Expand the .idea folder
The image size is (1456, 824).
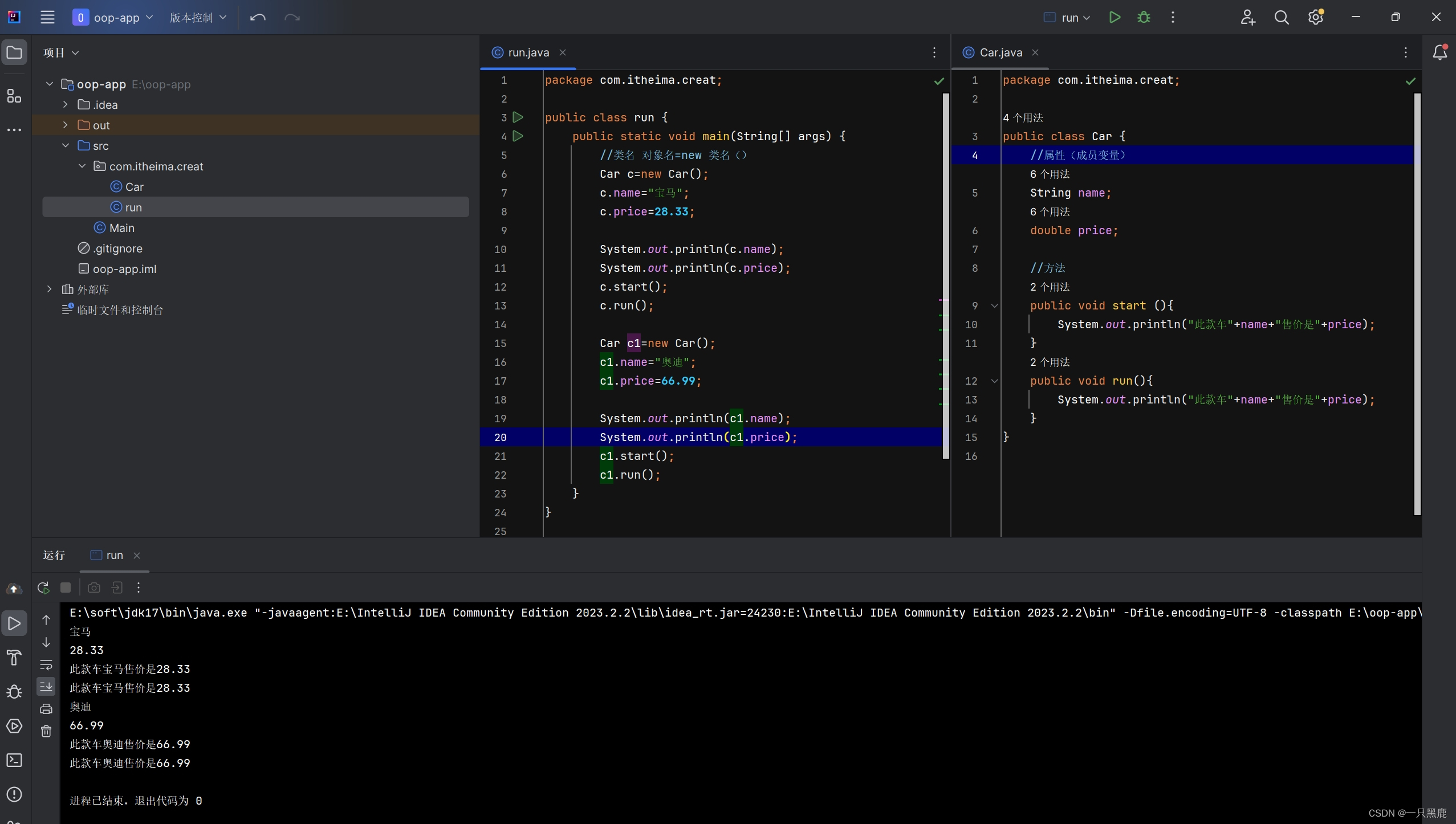coord(66,104)
